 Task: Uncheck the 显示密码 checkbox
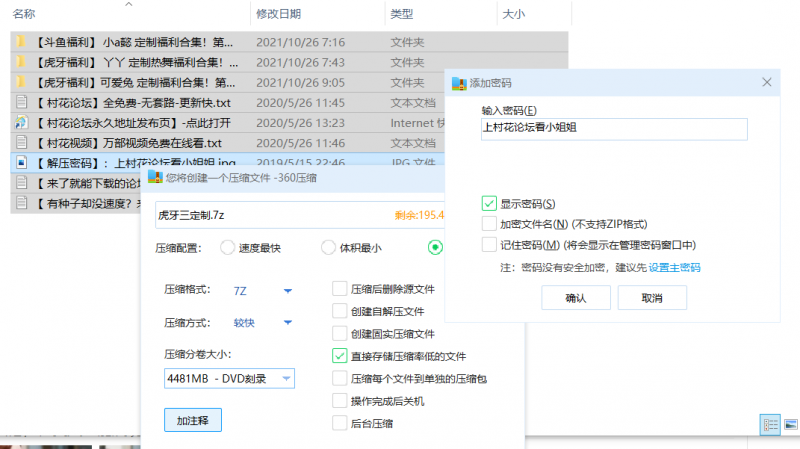point(489,204)
